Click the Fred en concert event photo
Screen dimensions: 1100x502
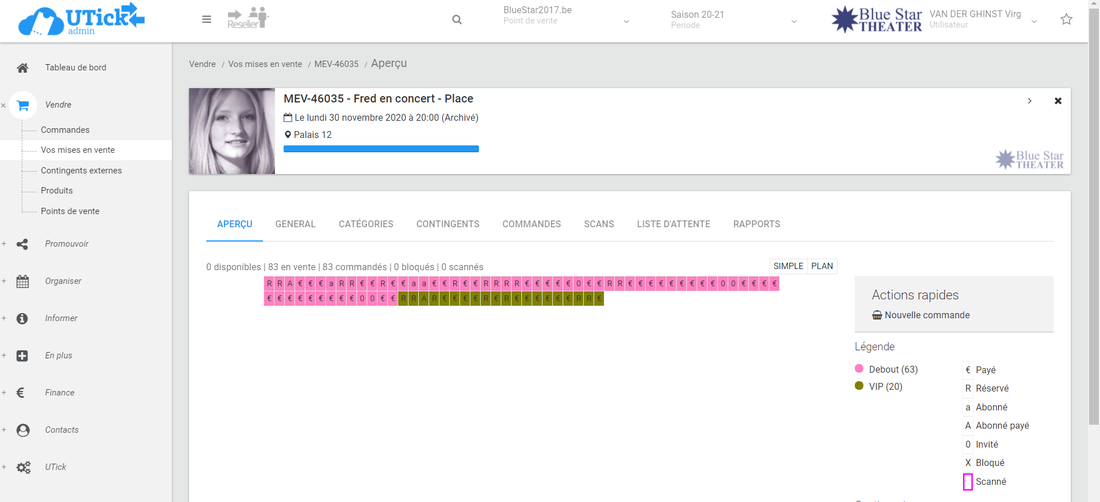point(232,131)
